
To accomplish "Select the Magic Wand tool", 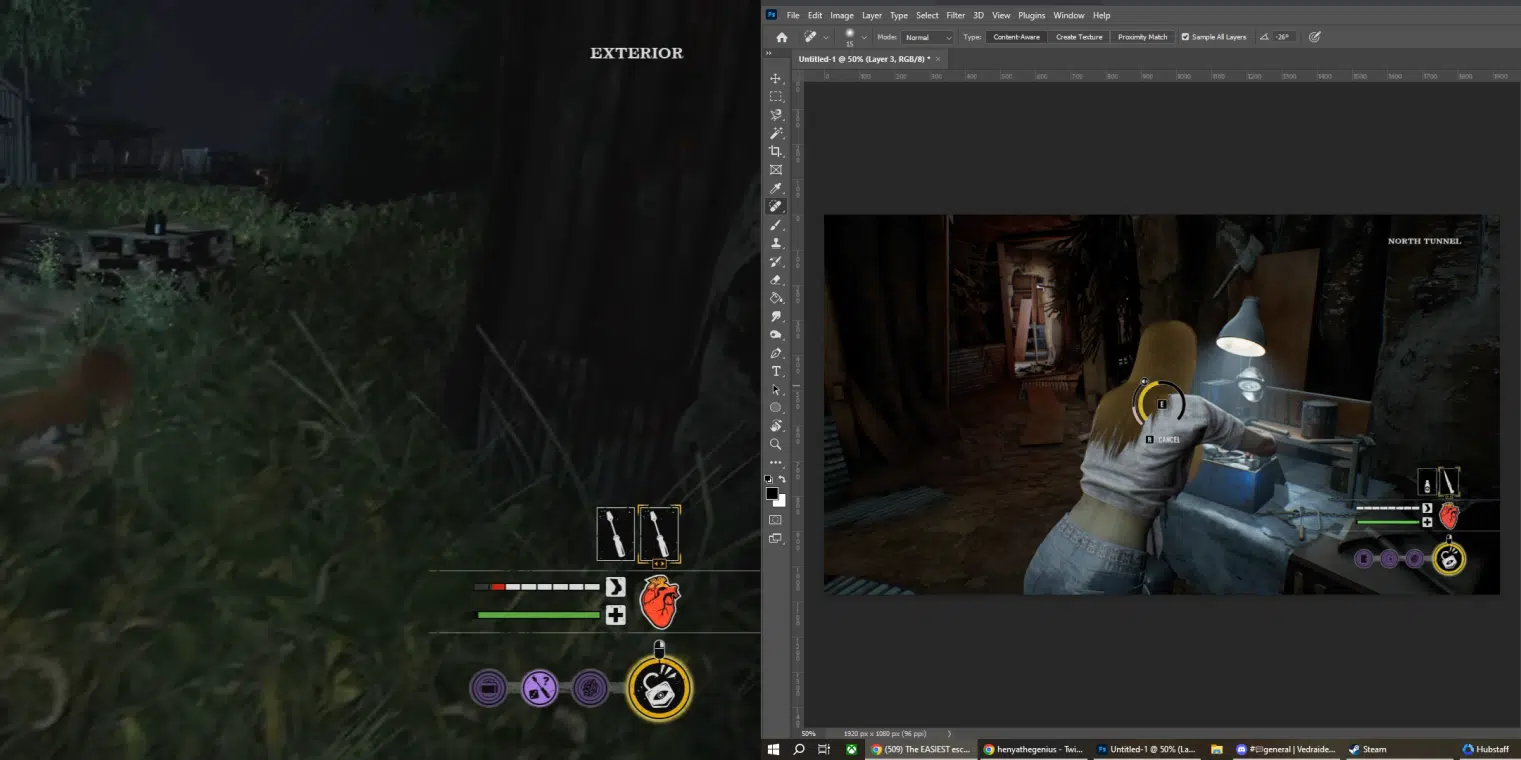I will (775, 133).
